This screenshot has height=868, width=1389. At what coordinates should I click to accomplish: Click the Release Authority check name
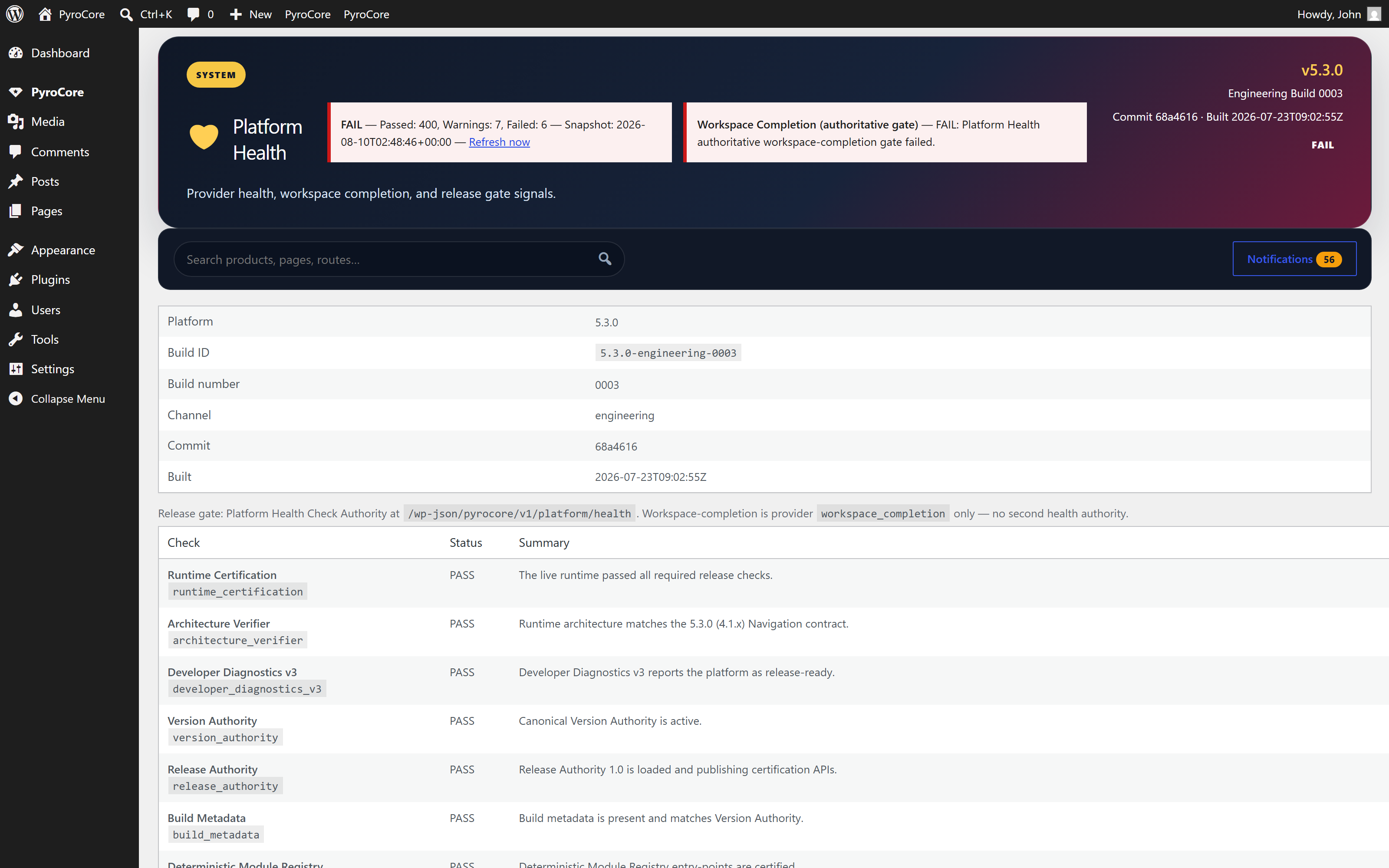212,770
